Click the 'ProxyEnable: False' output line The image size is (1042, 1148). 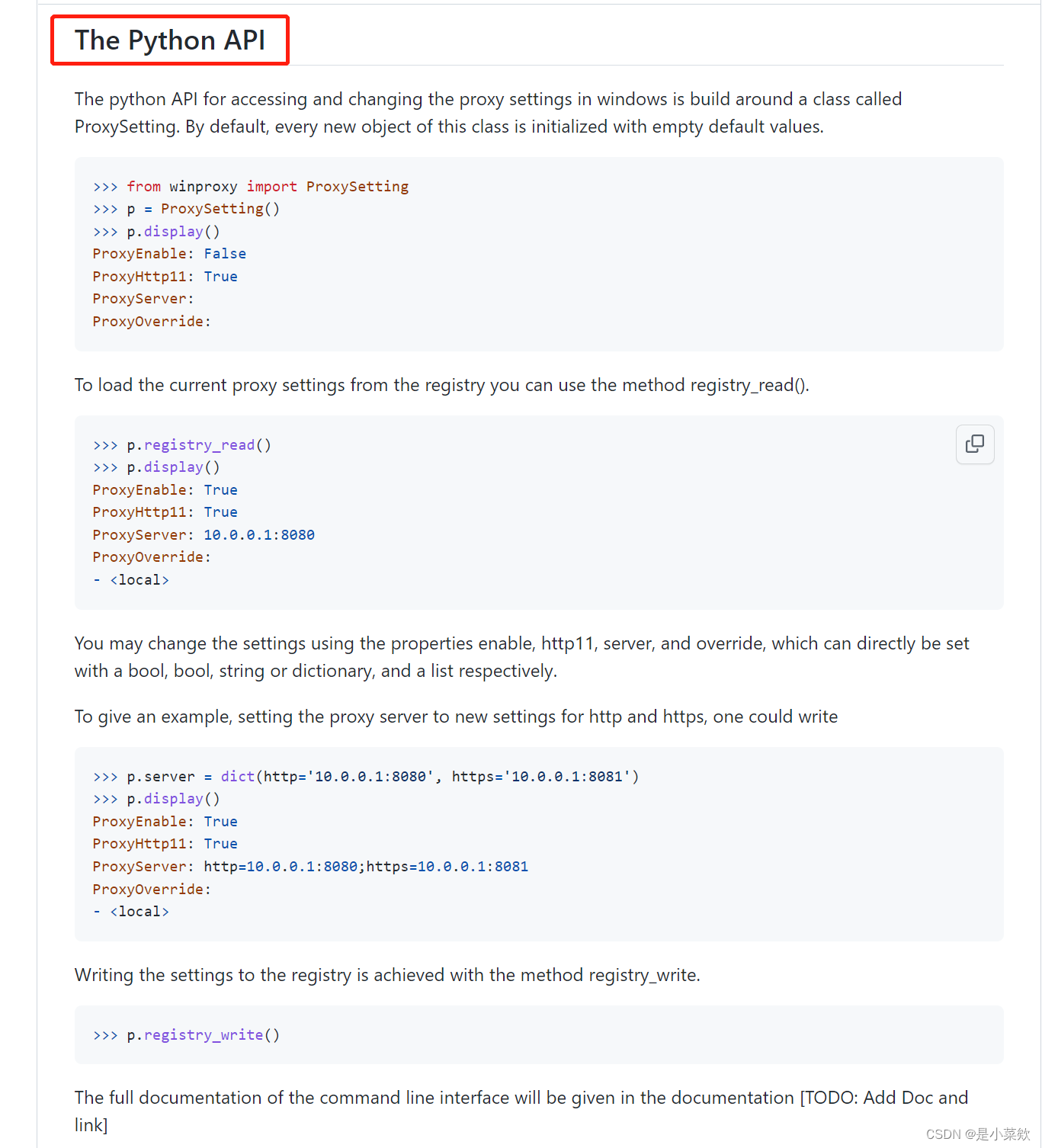tap(169, 254)
